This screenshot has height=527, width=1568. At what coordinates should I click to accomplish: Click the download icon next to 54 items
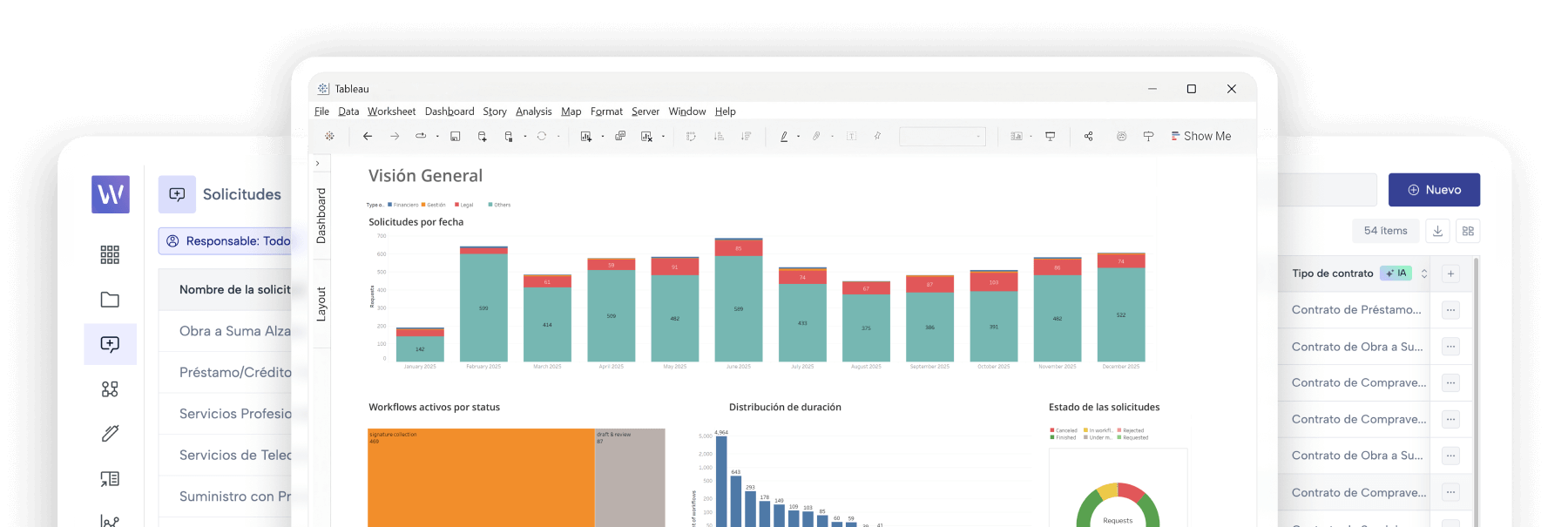[1437, 231]
